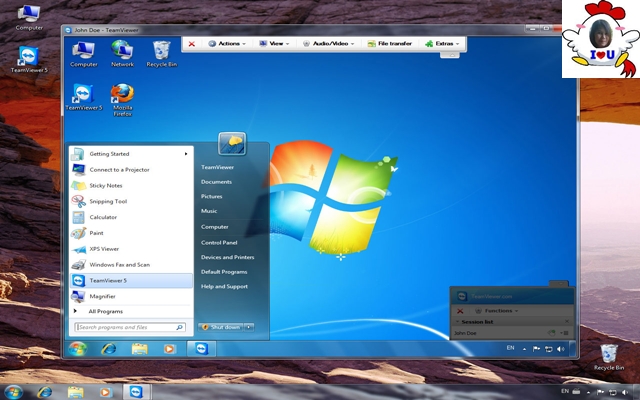Image resolution: width=640 pixels, height=400 pixels.
Task: Click File transfer in the TeamViewer toolbar
Action: (390, 44)
